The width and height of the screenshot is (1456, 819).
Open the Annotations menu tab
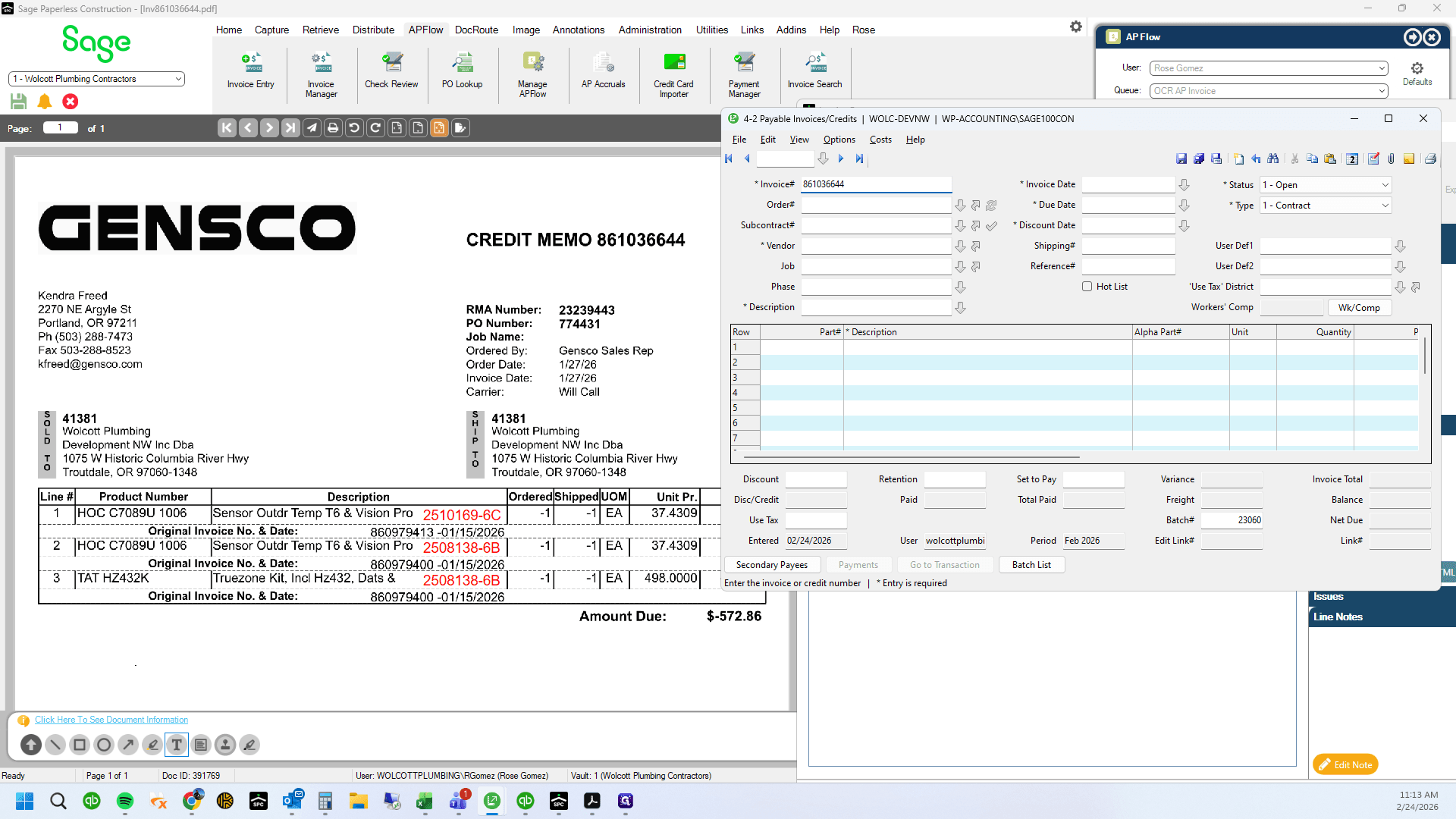coord(578,30)
